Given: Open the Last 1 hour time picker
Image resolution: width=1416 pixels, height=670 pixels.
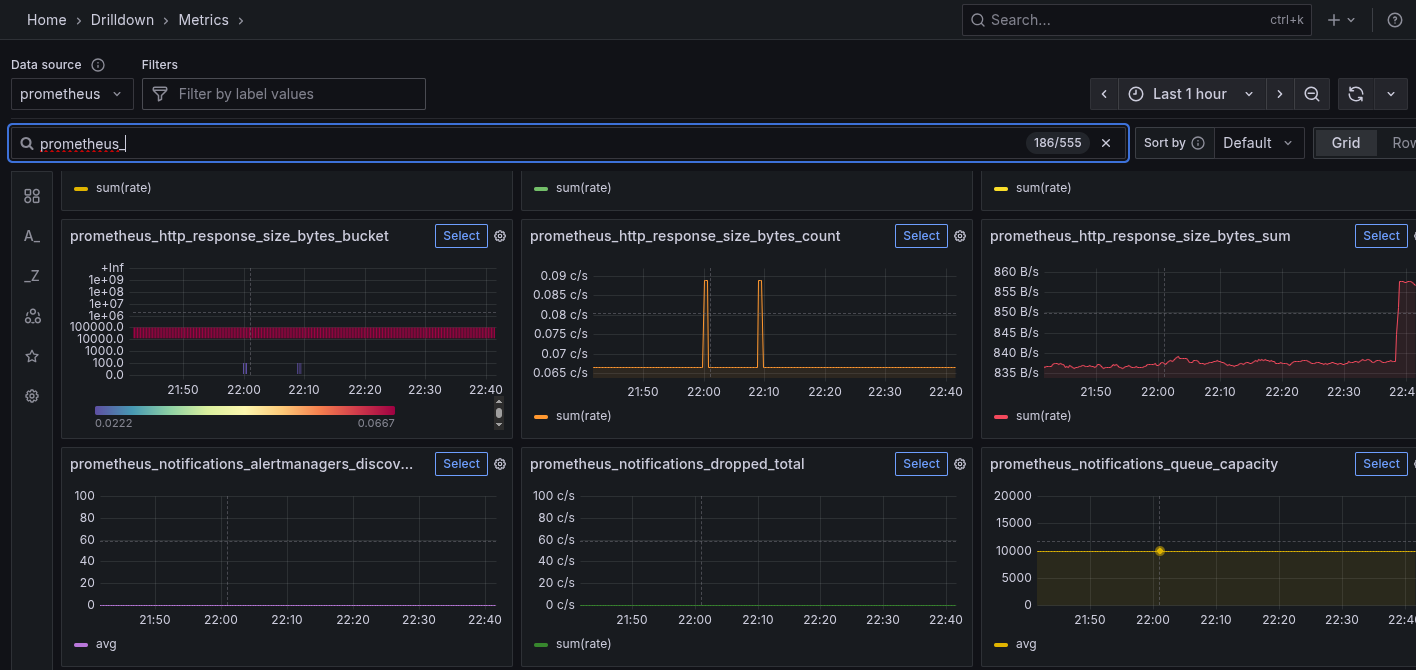Looking at the screenshot, I should (x=1192, y=94).
